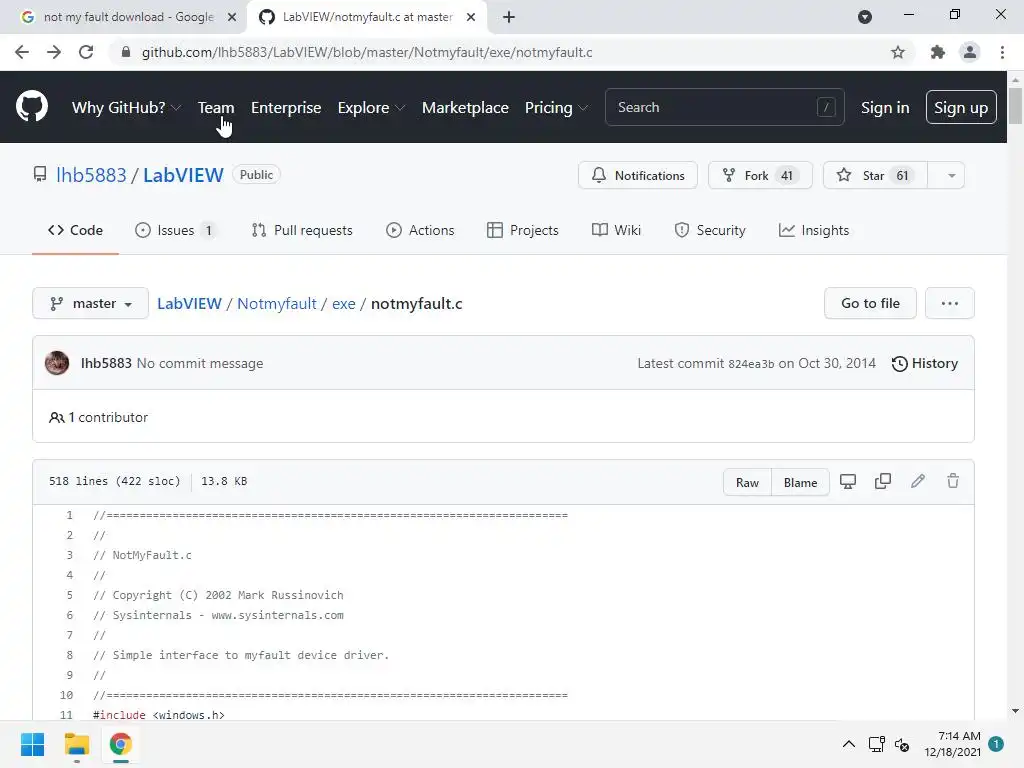Expand Why GitHub? menu
The height and width of the screenshot is (768, 1024).
(126, 108)
